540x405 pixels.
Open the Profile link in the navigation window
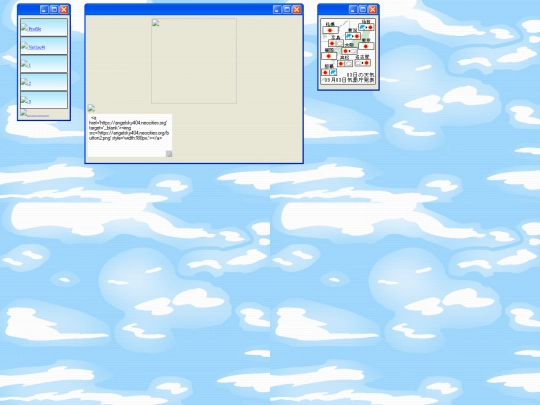(35, 29)
